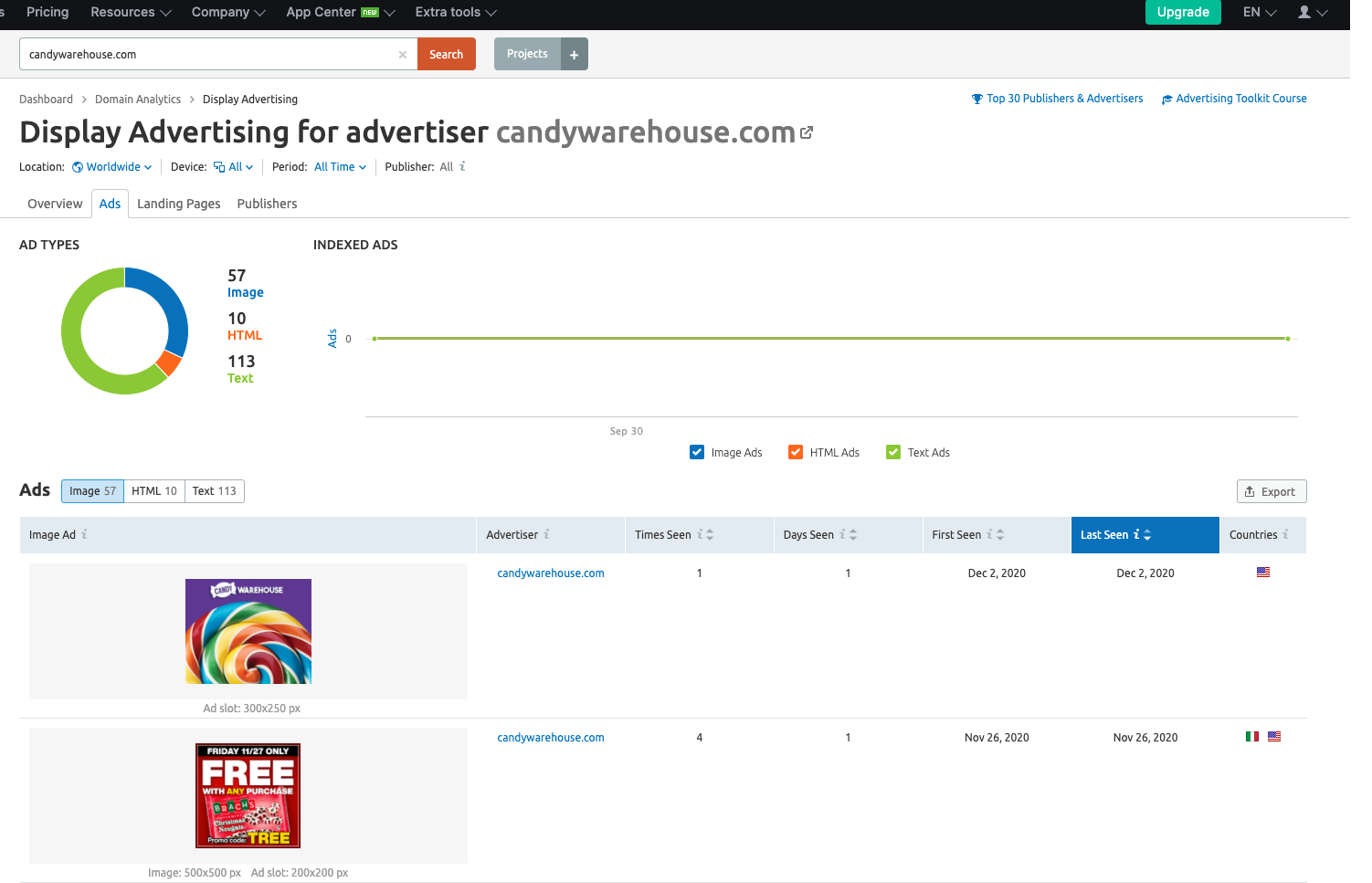Viewport: 1372px width, 883px height.
Task: Click the Export button
Action: pyautogui.click(x=1272, y=491)
